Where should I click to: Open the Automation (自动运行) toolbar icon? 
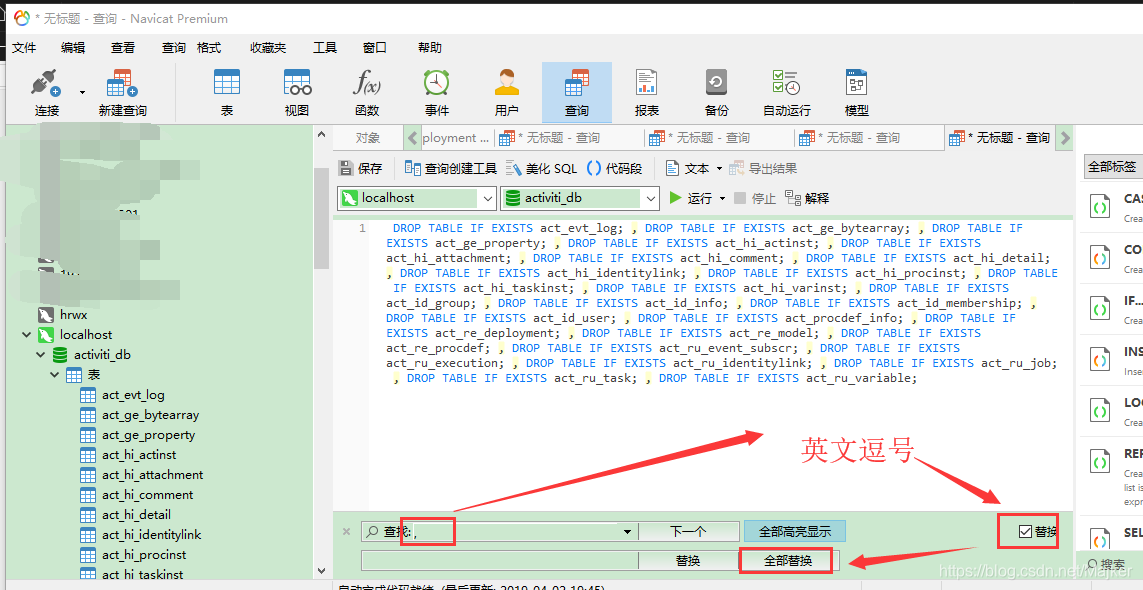coord(787,92)
